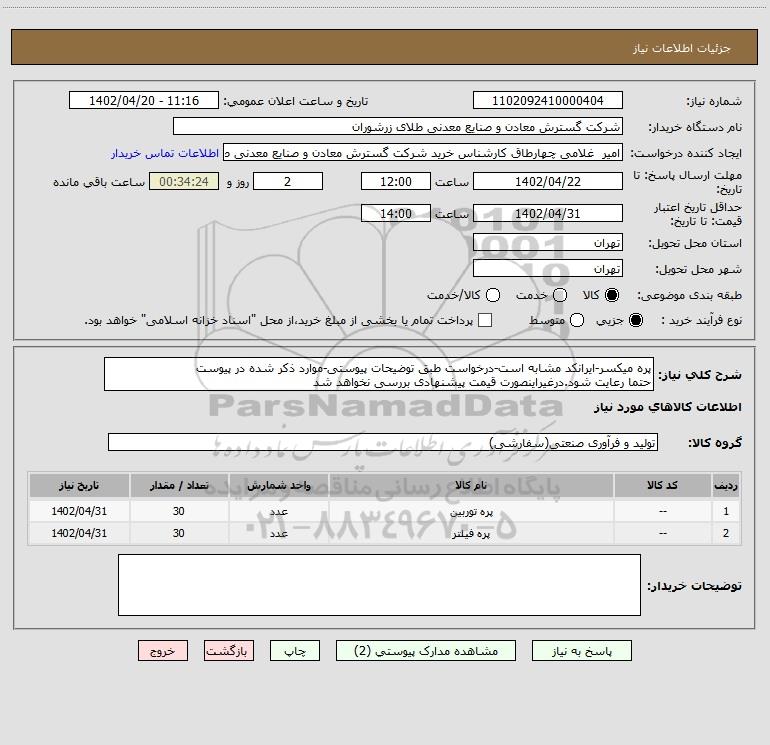Image resolution: width=770 pixels, height=745 pixels.
Task: Tick the اسناد خزانه اسلامی payment checkbox
Action: pyautogui.click(x=485, y=320)
